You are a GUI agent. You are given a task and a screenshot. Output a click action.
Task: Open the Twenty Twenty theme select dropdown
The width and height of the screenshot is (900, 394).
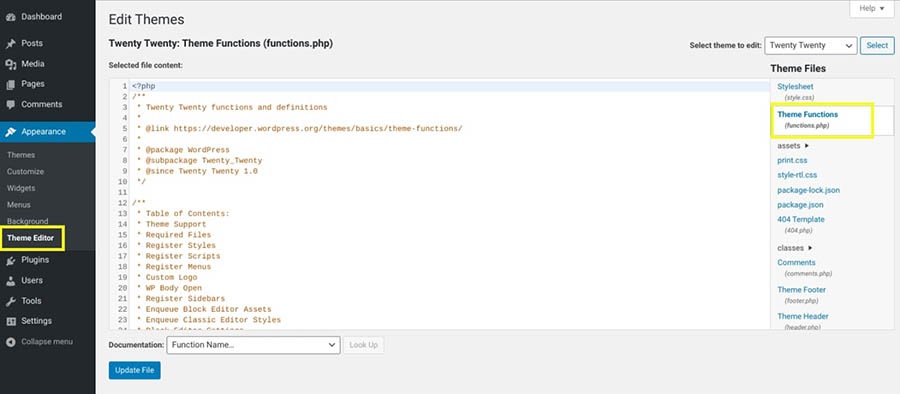click(x=810, y=45)
